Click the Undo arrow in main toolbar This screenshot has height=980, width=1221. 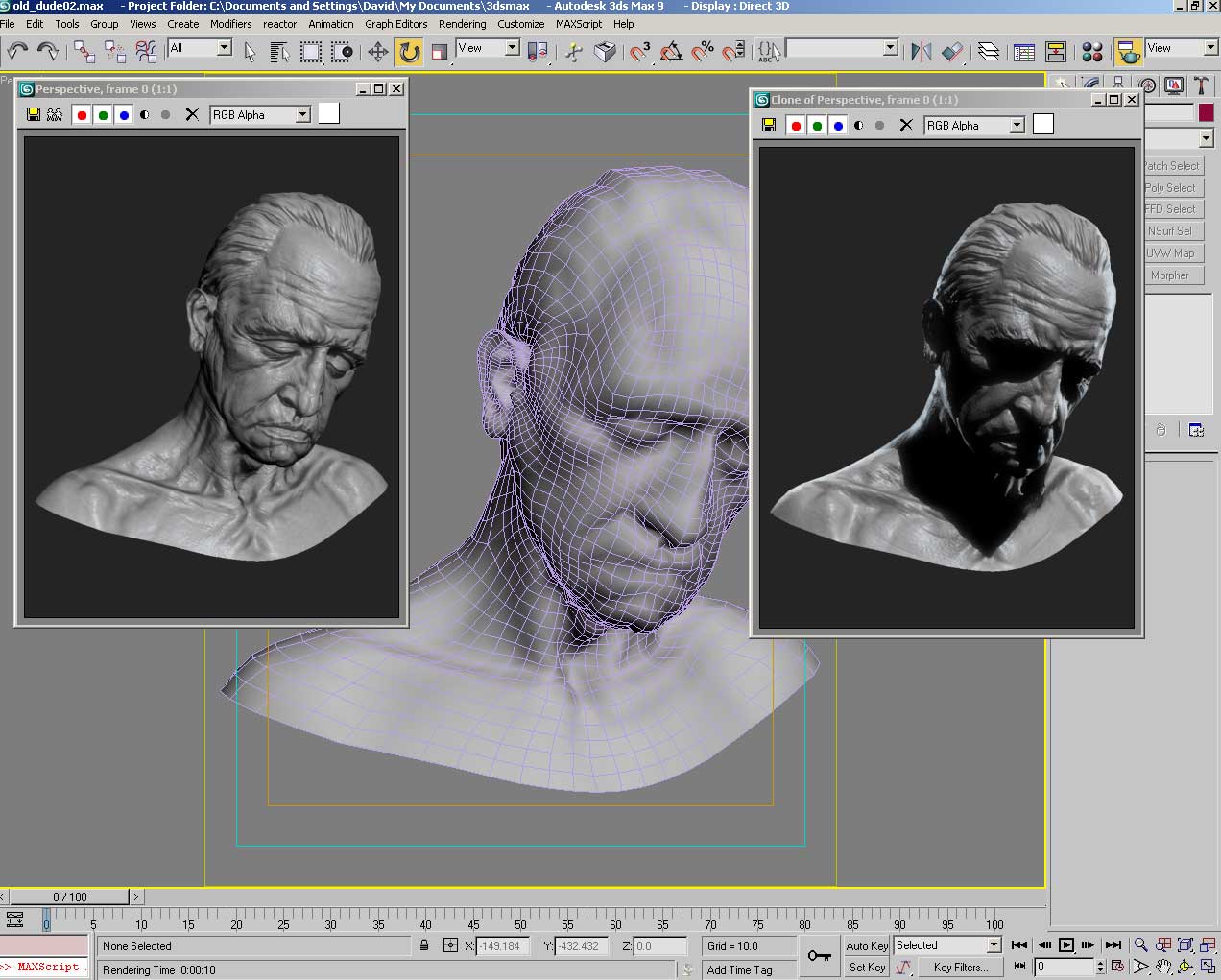point(17,51)
